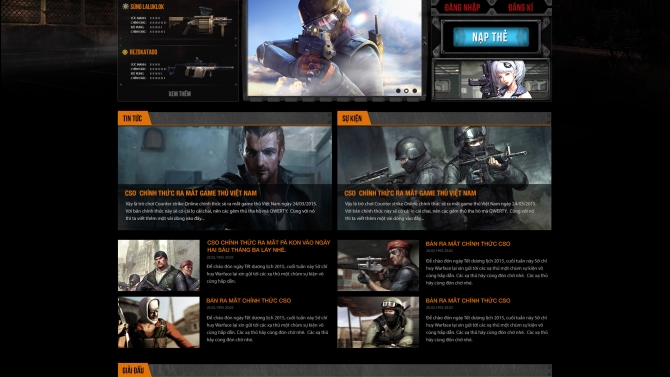
Task: Click the main soldier banner image
Action: 334,47
